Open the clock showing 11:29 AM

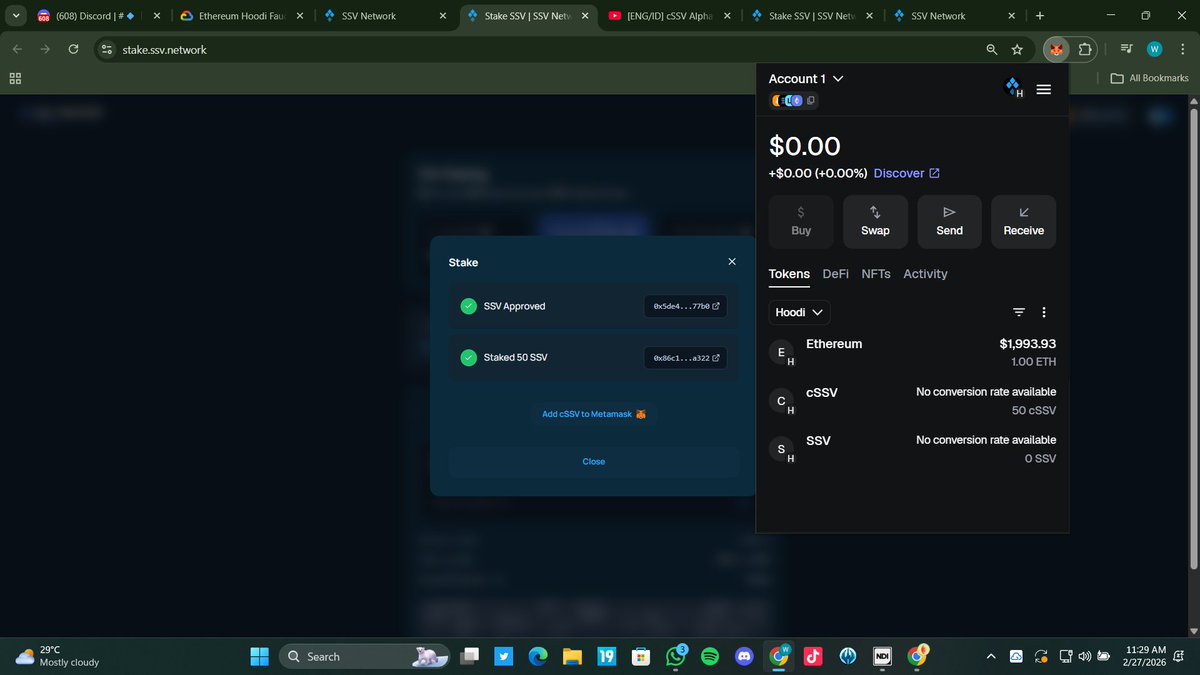point(1145,656)
